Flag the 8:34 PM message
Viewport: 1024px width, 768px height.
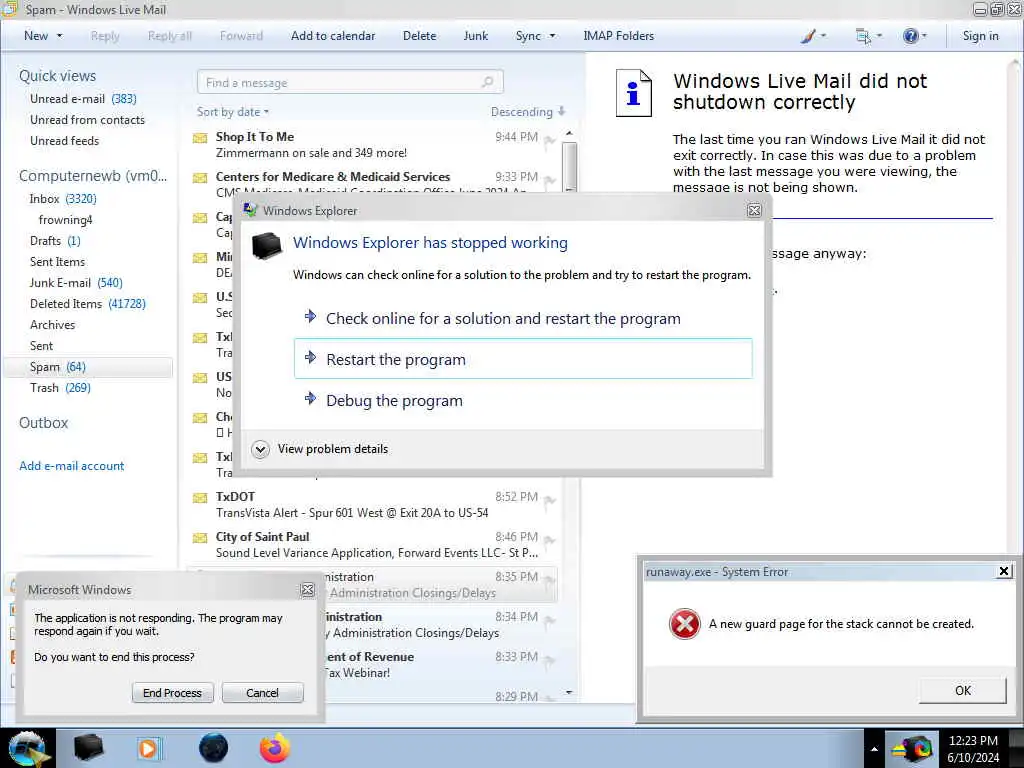coord(550,620)
